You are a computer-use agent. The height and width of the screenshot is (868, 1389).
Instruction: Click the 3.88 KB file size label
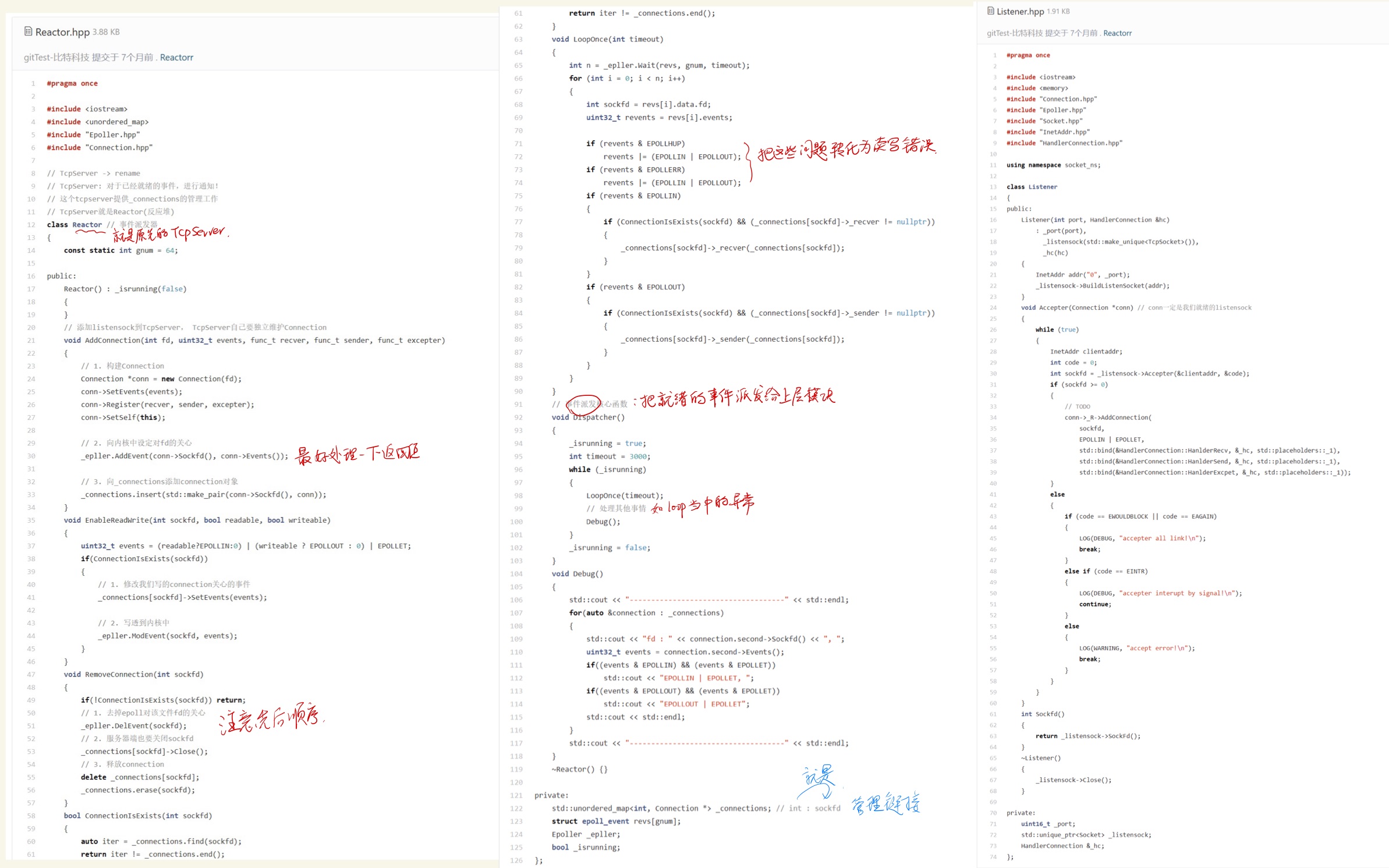pyautogui.click(x=106, y=32)
